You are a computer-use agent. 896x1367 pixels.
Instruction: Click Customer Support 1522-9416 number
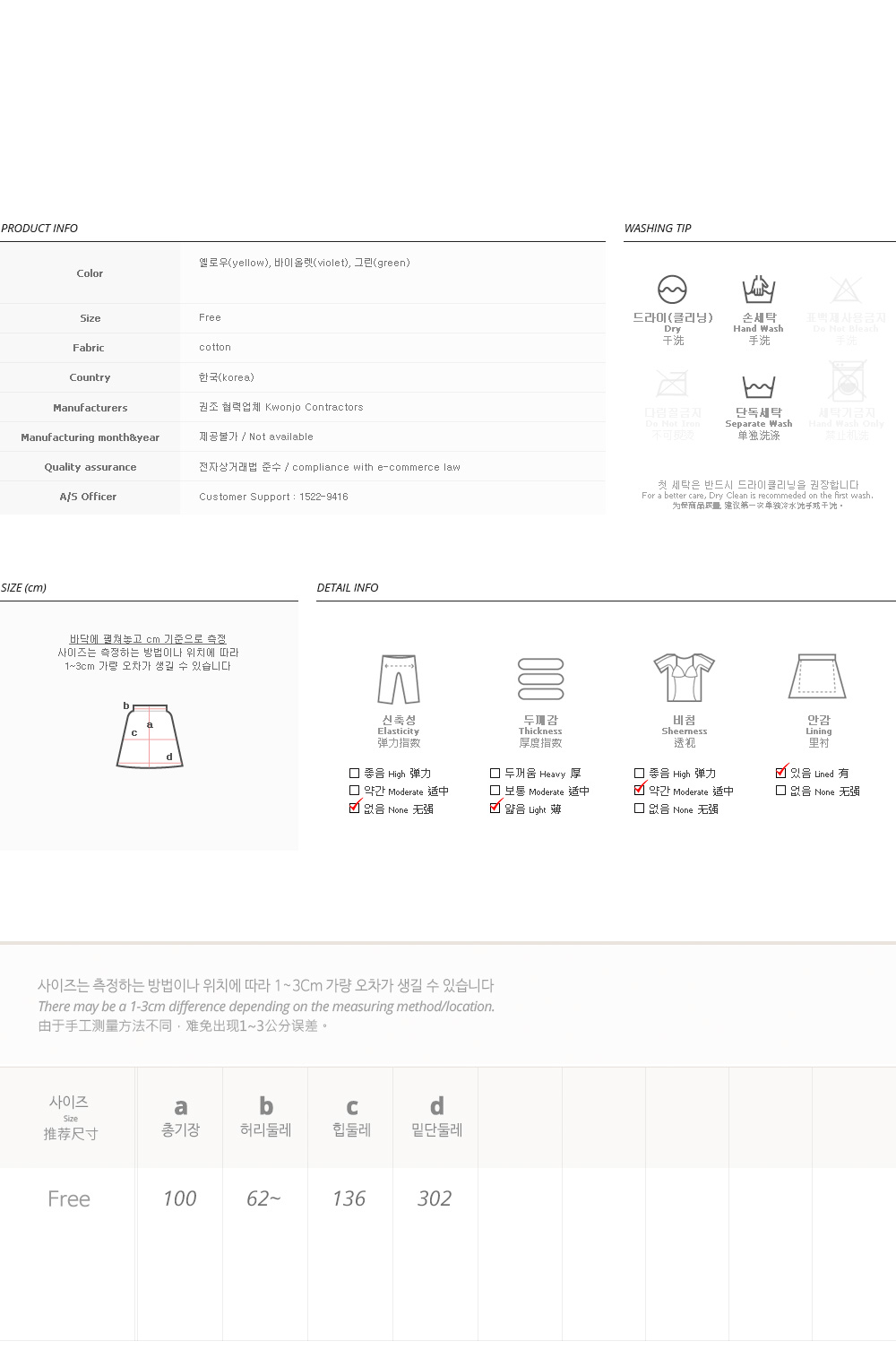[x=273, y=497]
